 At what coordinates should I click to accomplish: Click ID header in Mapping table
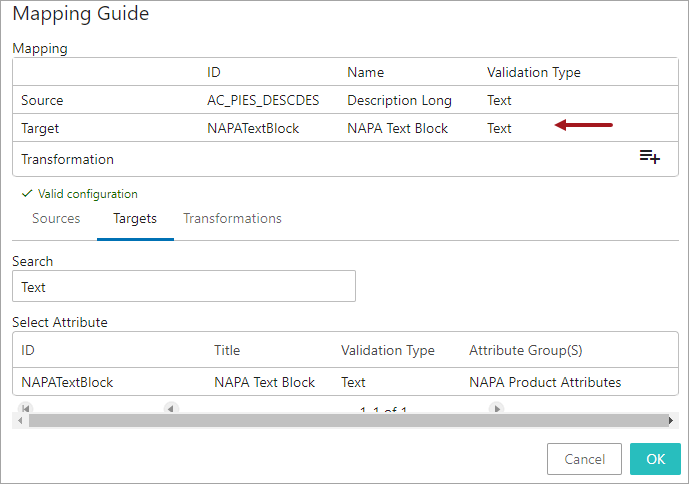[x=214, y=72]
